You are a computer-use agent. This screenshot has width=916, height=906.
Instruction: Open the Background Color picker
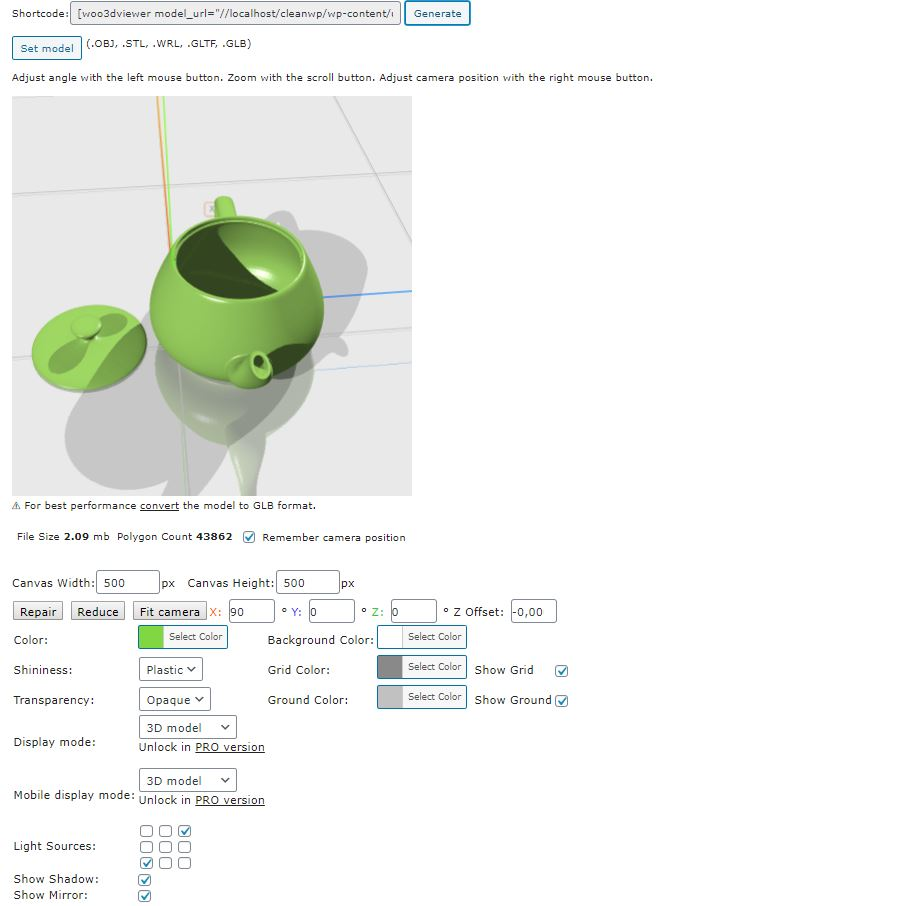422,637
